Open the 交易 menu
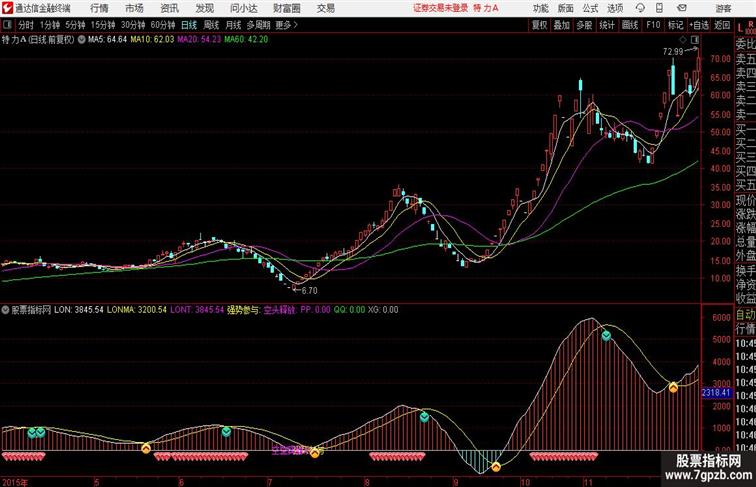 tap(325, 8)
